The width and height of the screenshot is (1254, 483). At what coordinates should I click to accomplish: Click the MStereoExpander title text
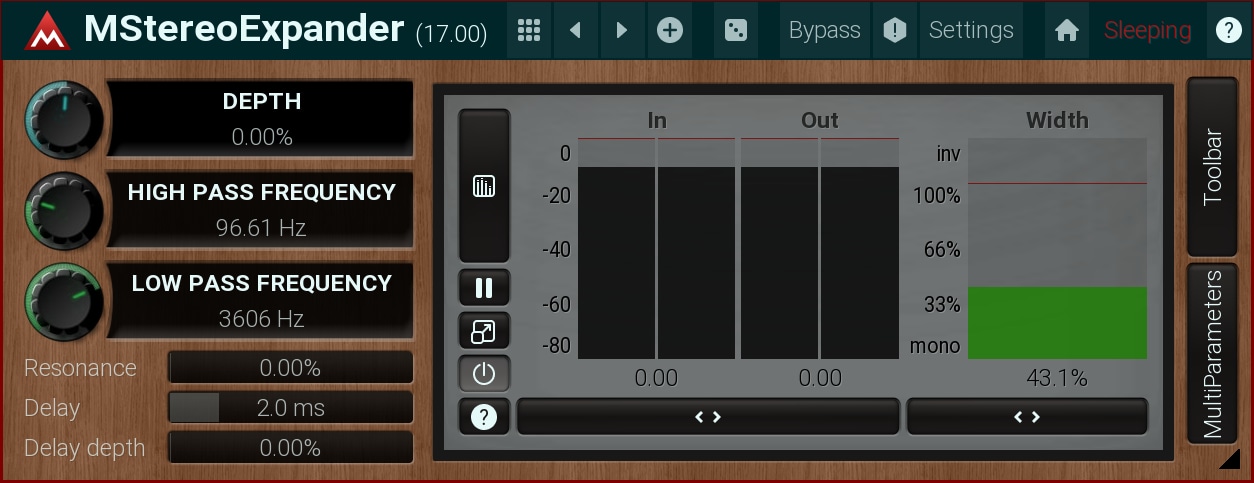(244, 30)
